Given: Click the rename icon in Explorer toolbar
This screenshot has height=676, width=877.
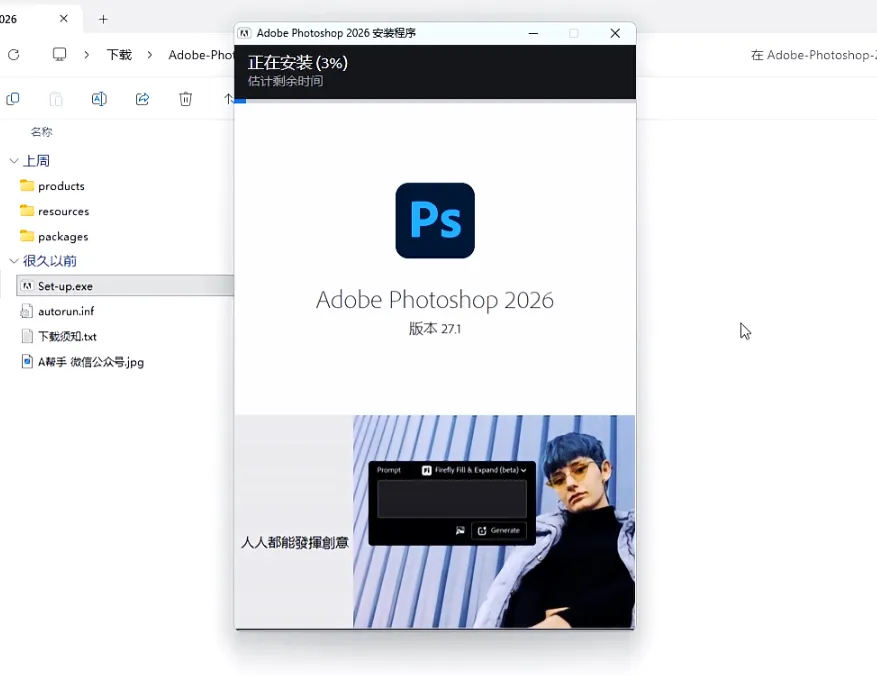Looking at the screenshot, I should [99, 99].
